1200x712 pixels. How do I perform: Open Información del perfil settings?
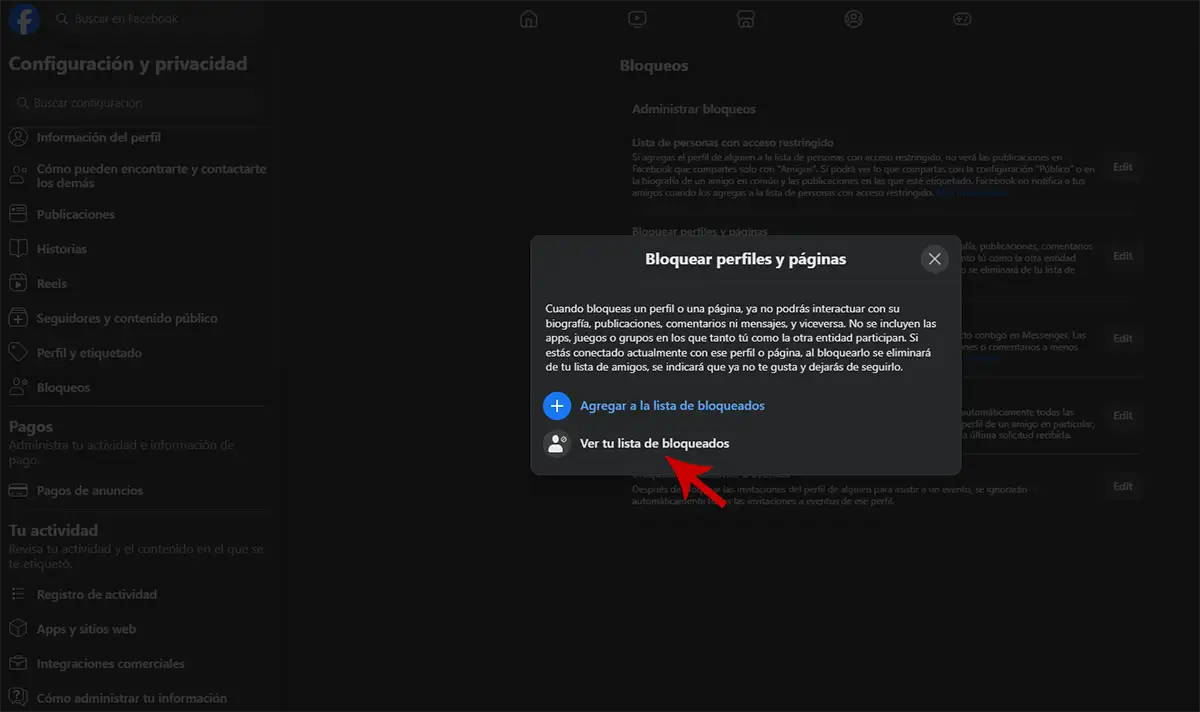98,138
